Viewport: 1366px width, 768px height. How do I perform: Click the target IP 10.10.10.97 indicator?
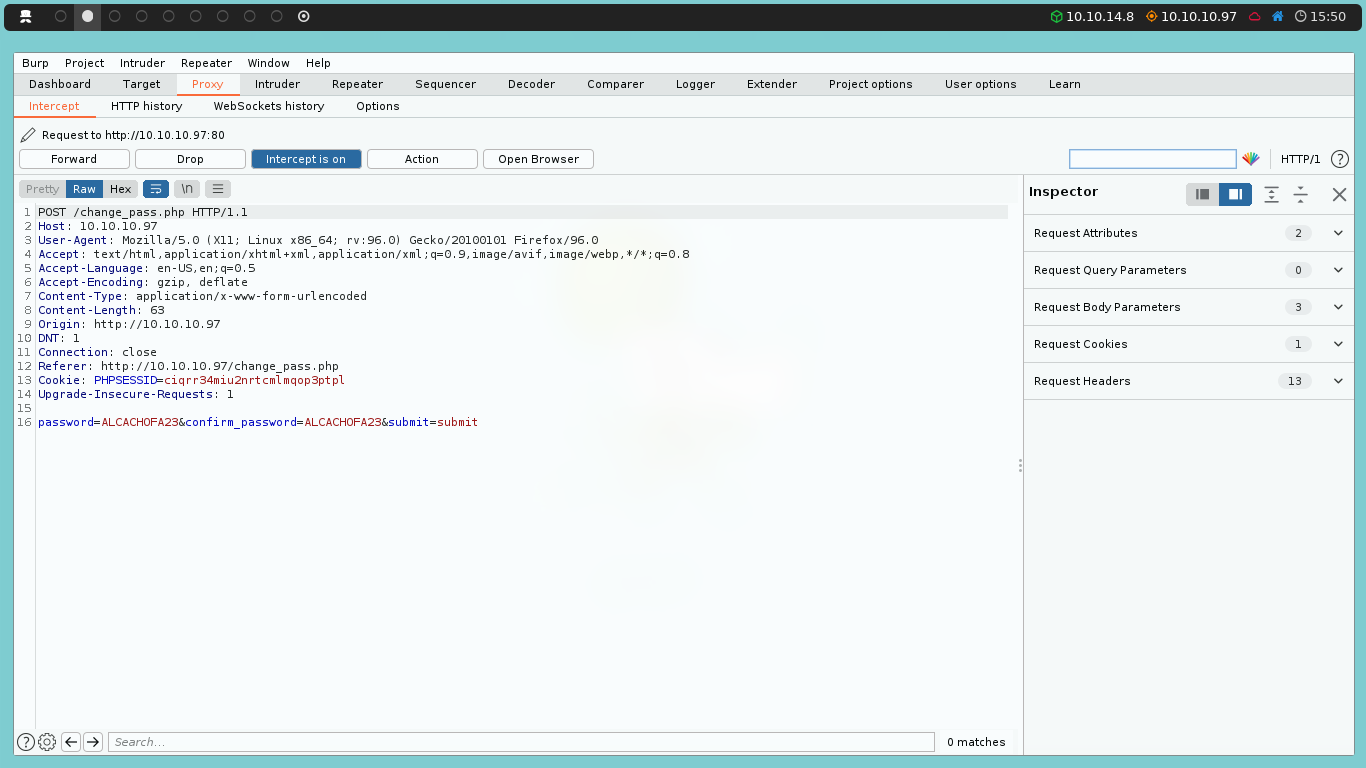pyautogui.click(x=1191, y=16)
